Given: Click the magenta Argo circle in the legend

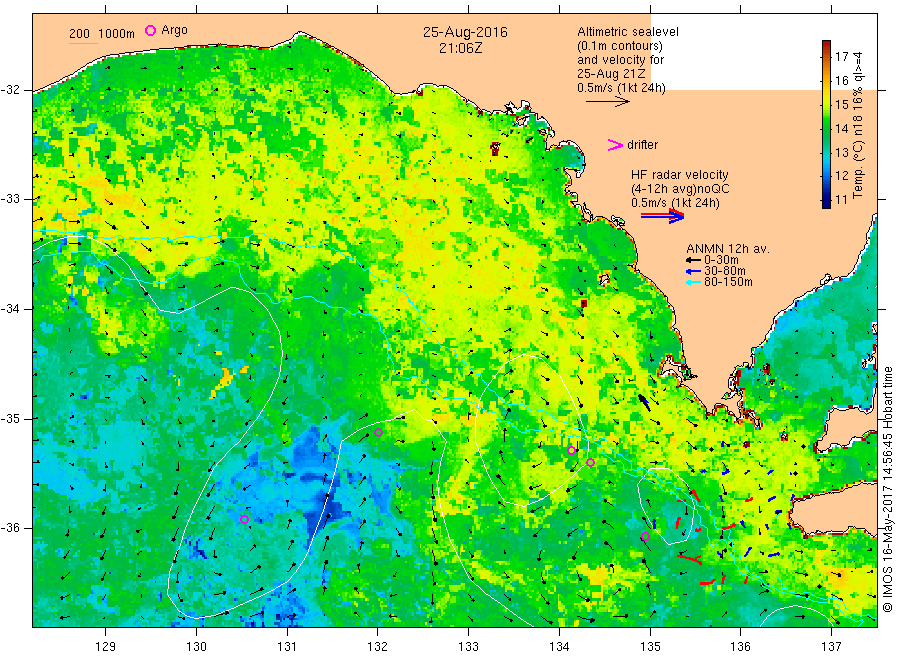Looking at the screenshot, I should (150, 30).
